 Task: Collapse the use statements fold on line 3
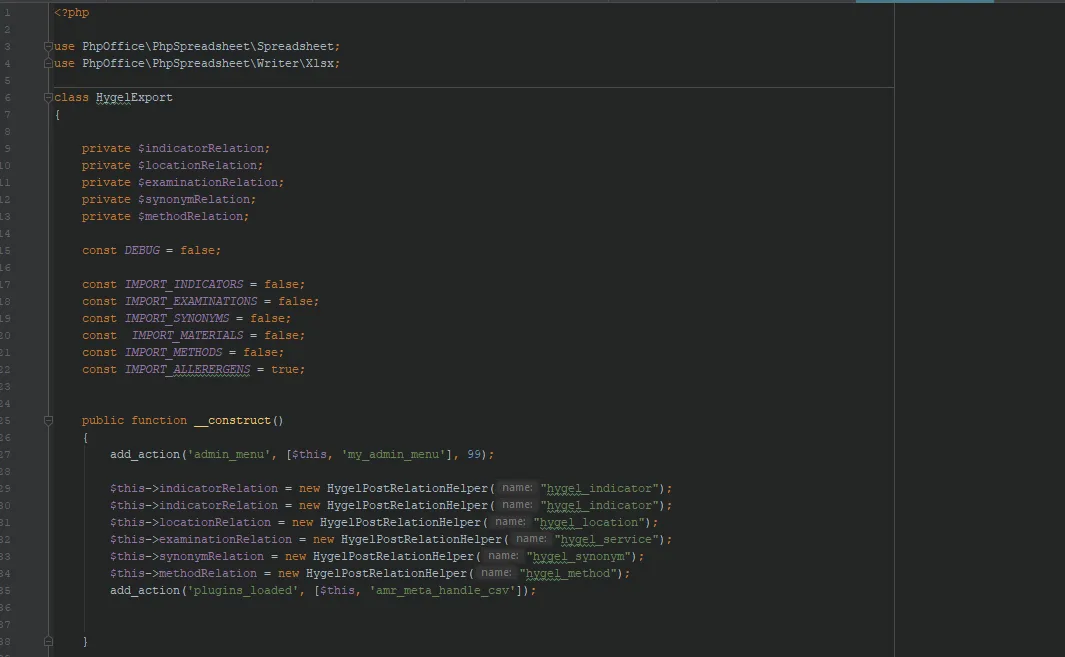(47, 46)
